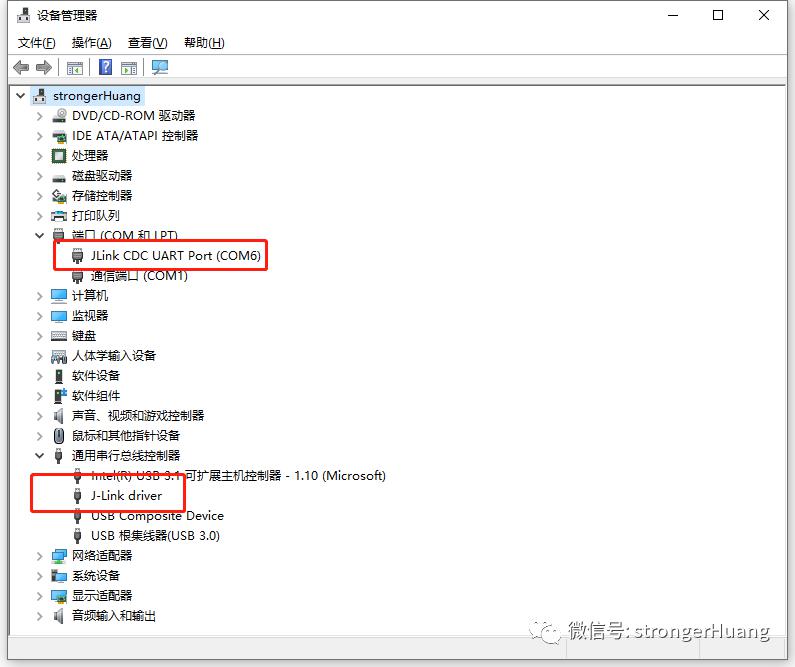Select the 人体学输入设备 category label

[x=114, y=356]
